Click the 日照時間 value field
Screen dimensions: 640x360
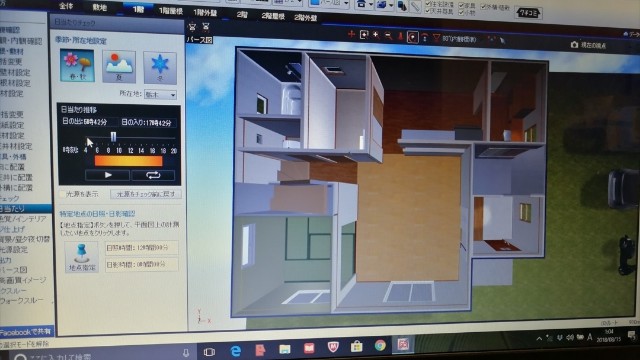(x=142, y=248)
